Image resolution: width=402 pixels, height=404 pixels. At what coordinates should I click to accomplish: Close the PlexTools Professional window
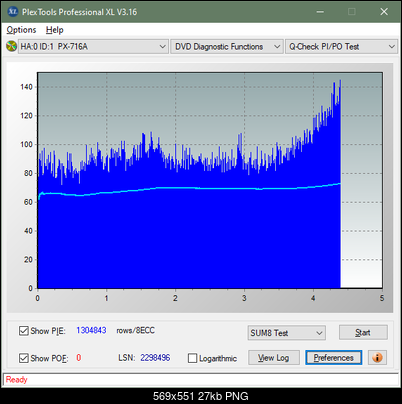click(384, 12)
